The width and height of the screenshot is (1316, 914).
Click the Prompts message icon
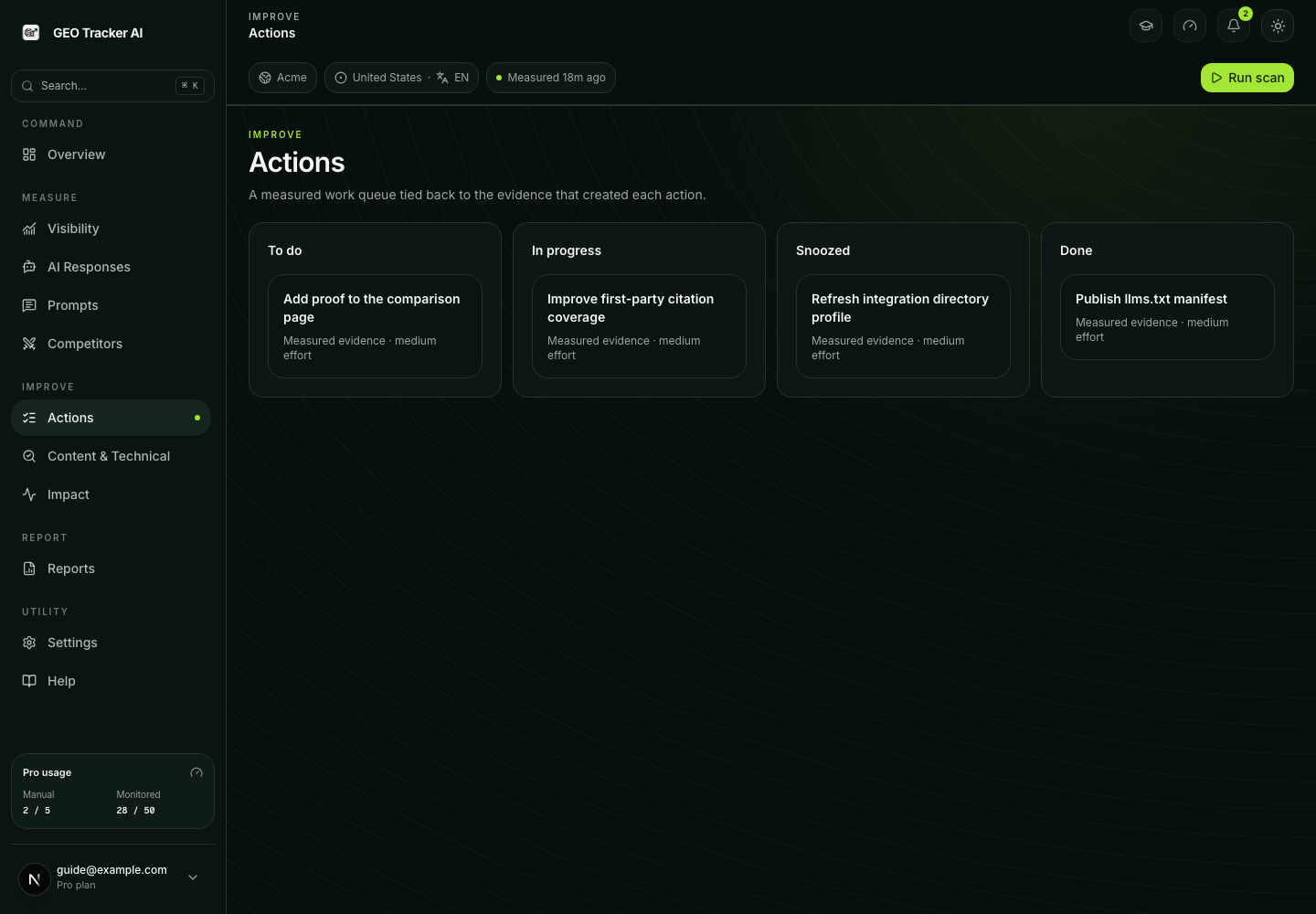click(x=29, y=305)
